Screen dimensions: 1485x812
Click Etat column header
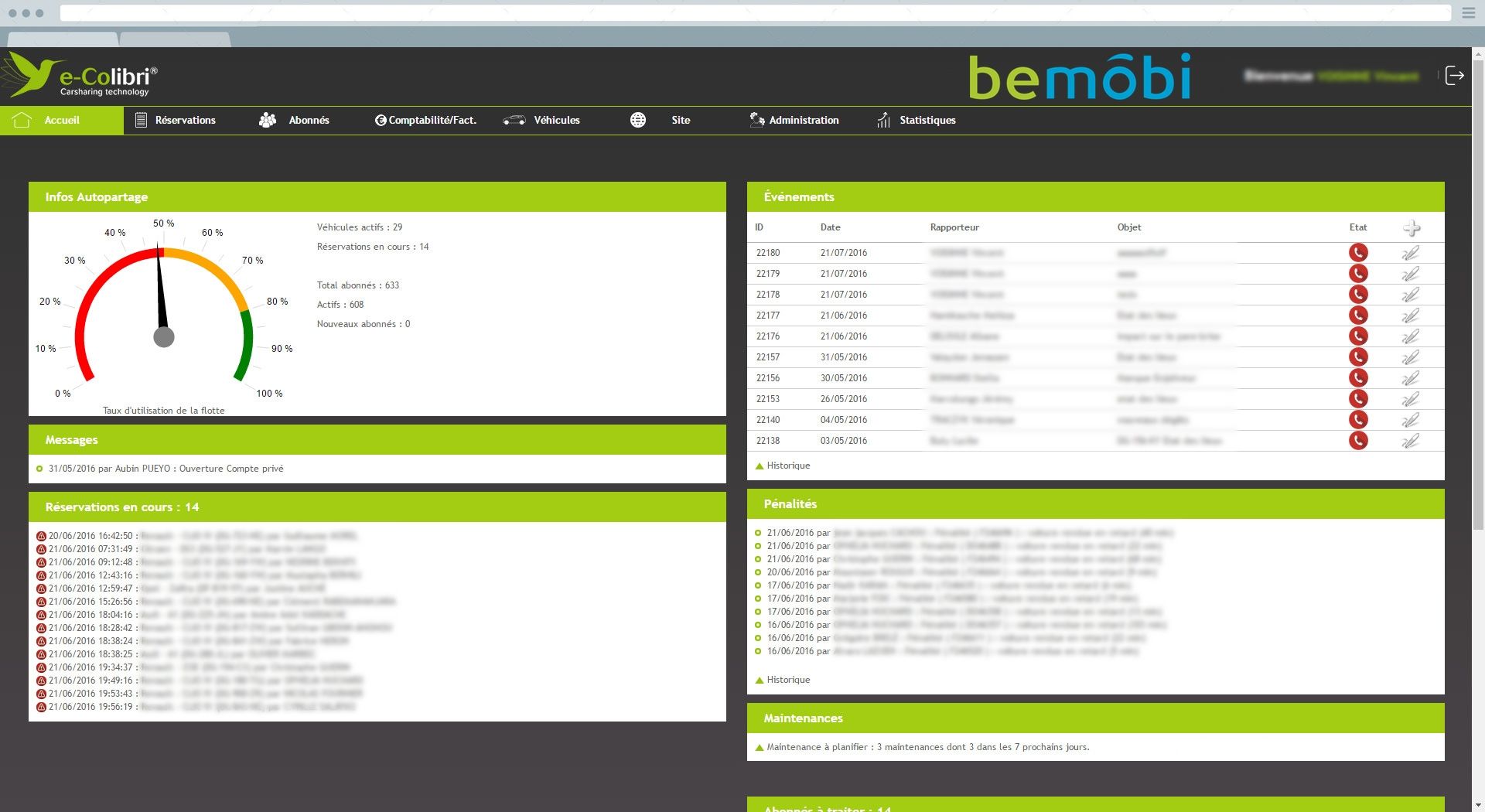click(1358, 227)
